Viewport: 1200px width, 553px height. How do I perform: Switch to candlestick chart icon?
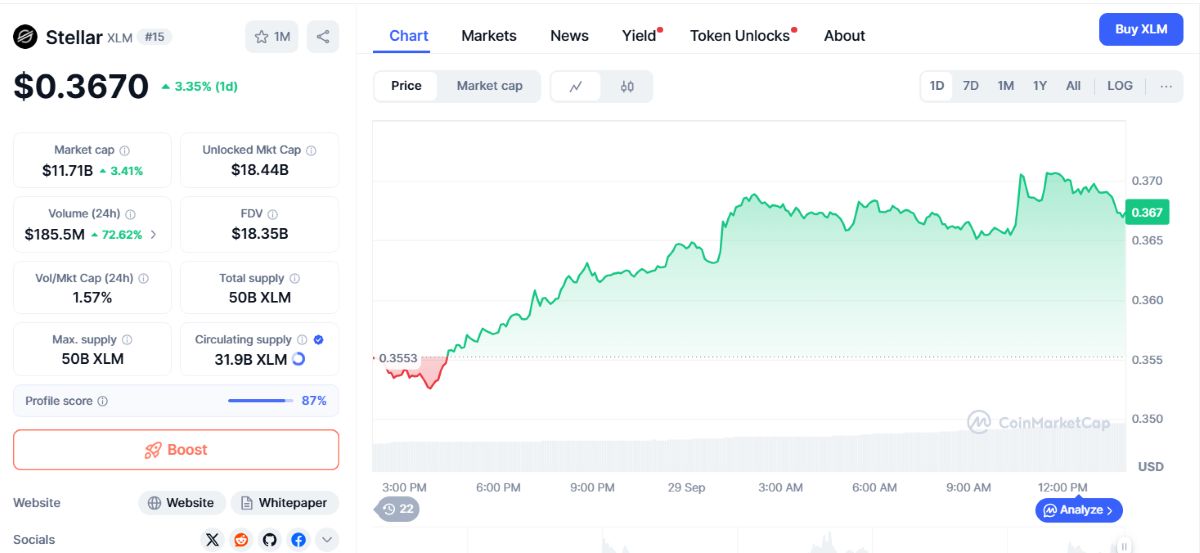[627, 86]
